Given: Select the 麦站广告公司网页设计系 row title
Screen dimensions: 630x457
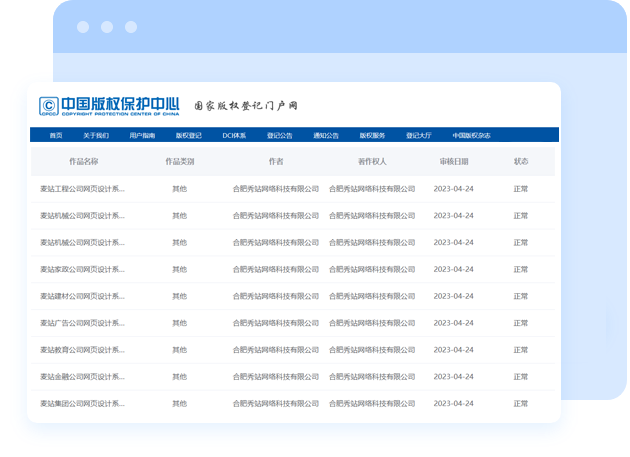Looking at the screenshot, I should coord(83,323).
